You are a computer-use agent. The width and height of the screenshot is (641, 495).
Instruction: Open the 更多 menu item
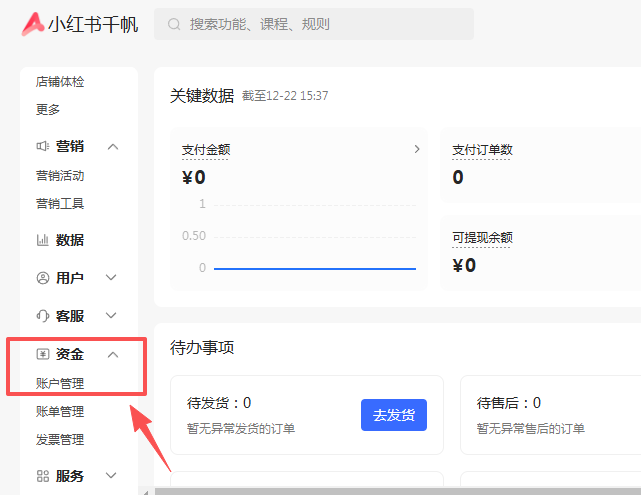[x=48, y=110]
